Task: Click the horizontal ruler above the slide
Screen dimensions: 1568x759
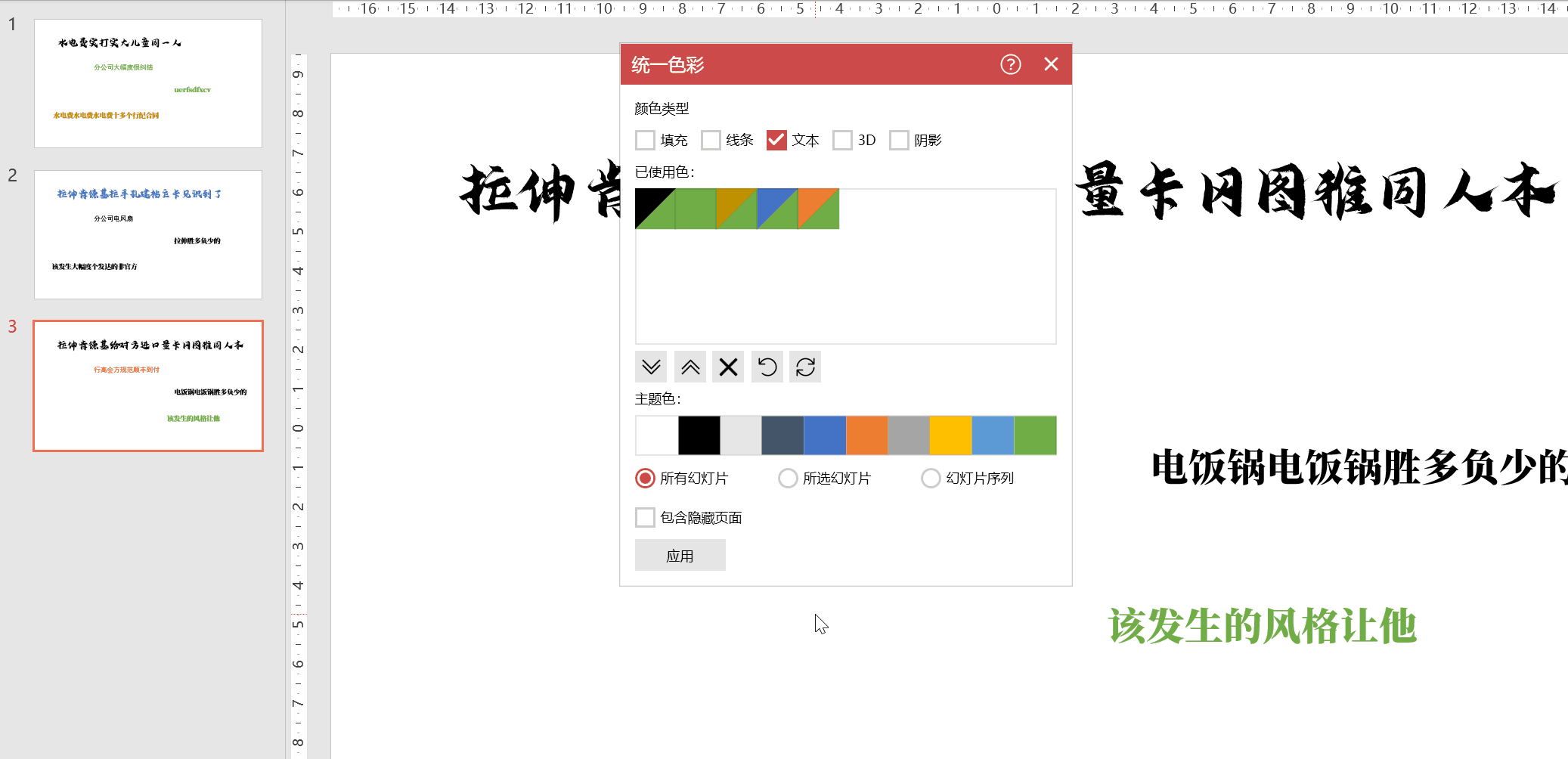Action: point(950,9)
